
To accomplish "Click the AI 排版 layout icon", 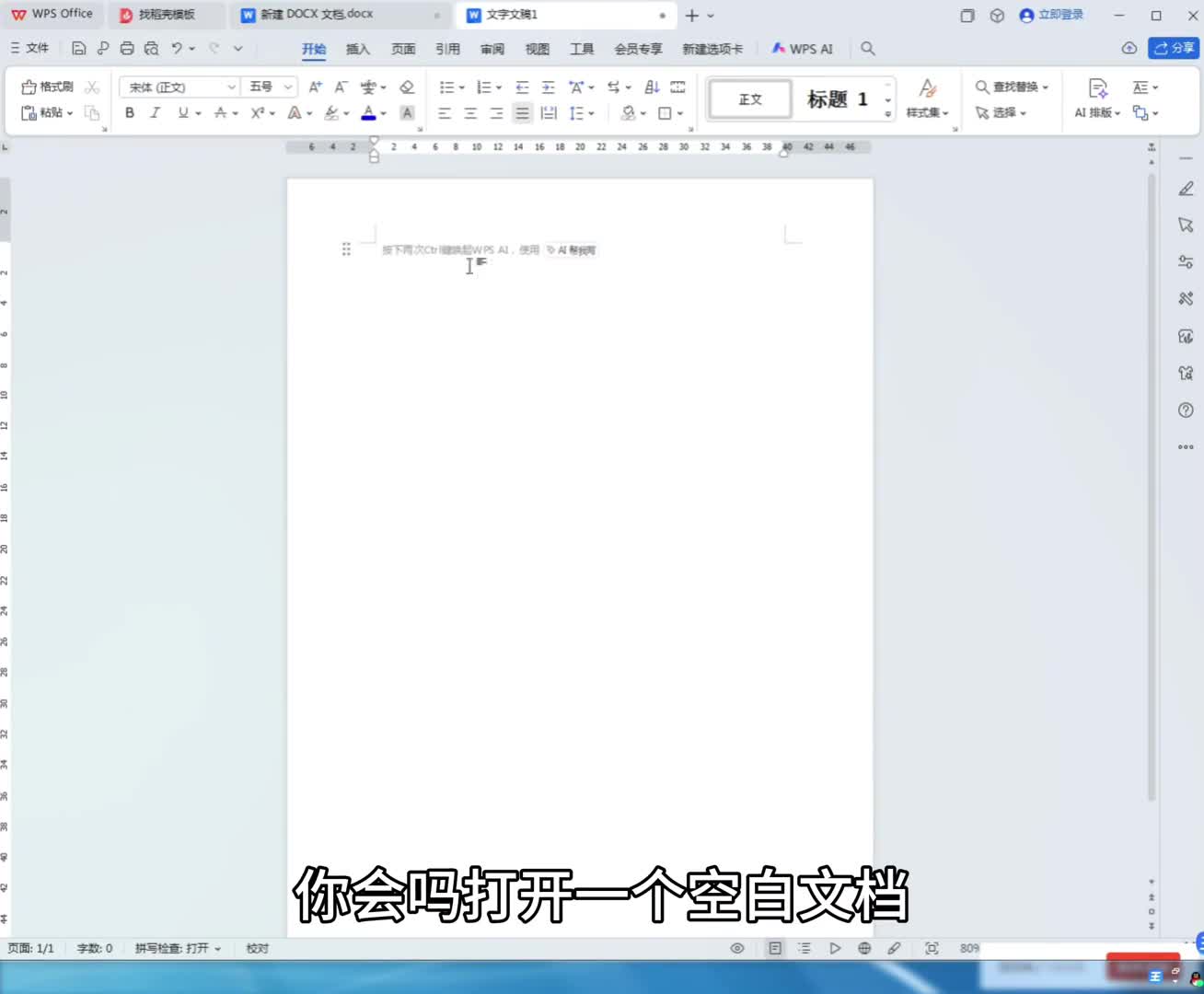I will click(1097, 98).
